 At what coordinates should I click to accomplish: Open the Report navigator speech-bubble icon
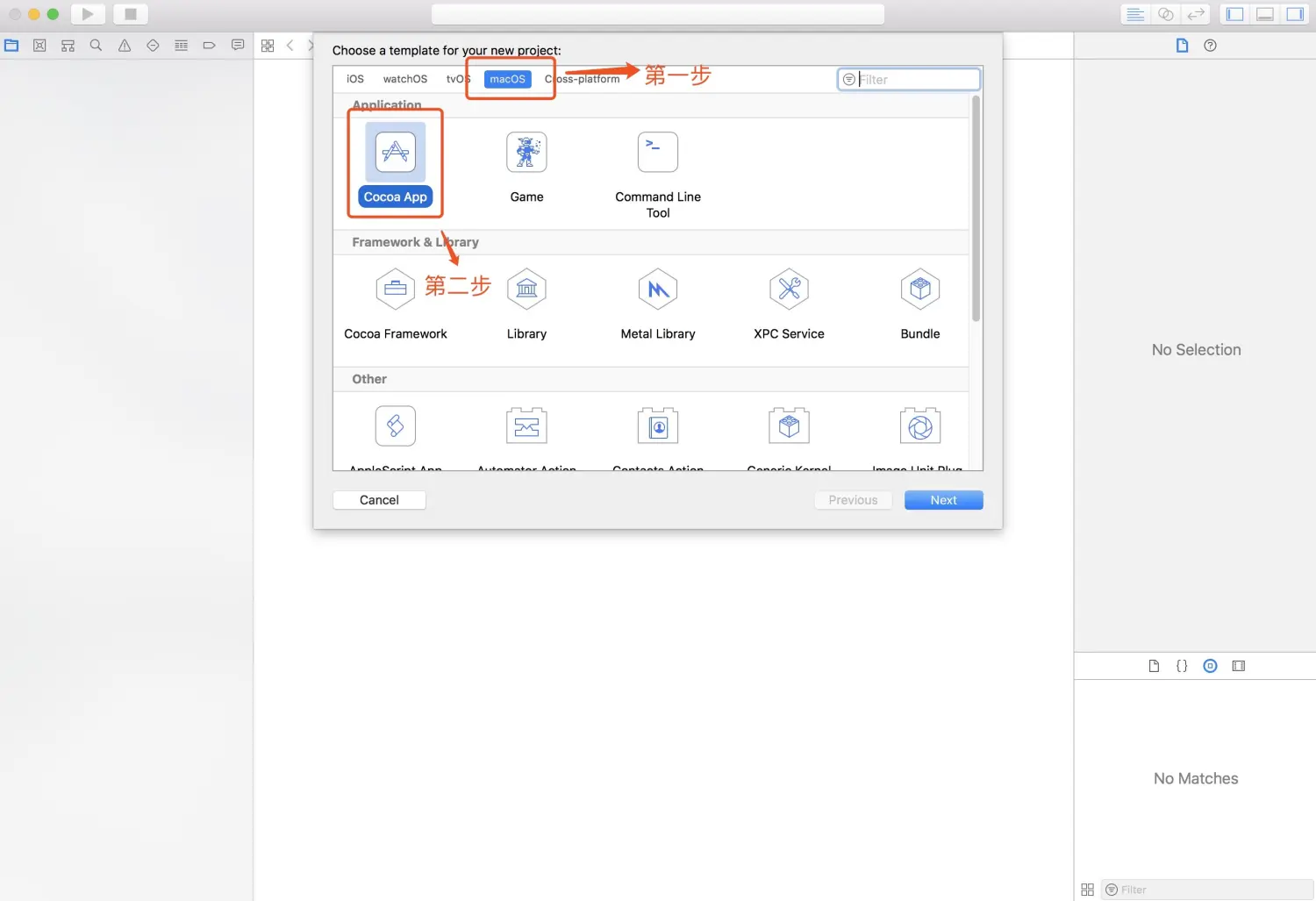[238, 46]
